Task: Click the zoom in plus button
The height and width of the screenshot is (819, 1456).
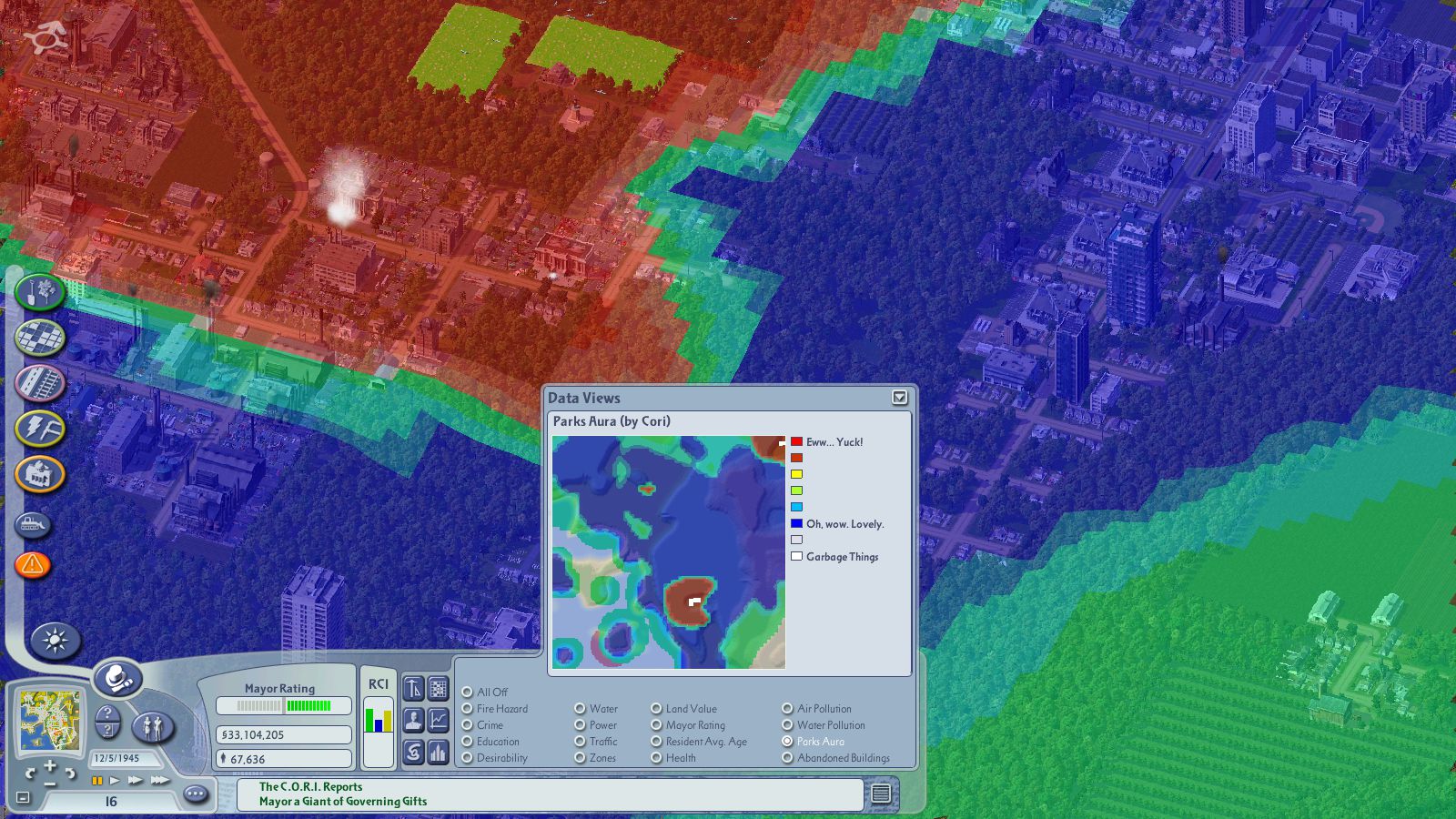Action: (x=50, y=766)
